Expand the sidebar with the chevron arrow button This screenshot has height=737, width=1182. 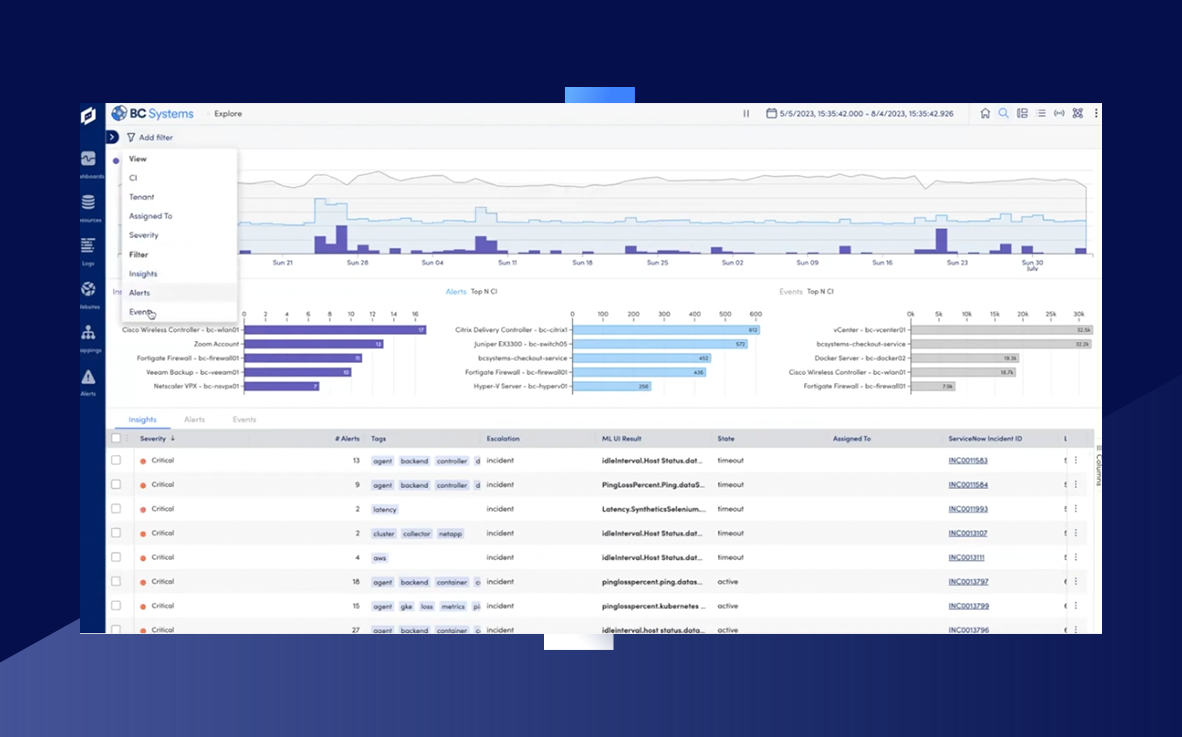pyautogui.click(x=112, y=137)
